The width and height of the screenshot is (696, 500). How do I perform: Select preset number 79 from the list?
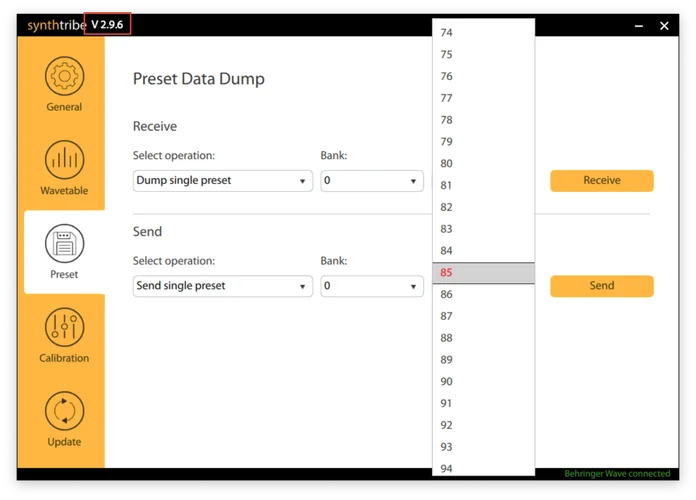483,142
